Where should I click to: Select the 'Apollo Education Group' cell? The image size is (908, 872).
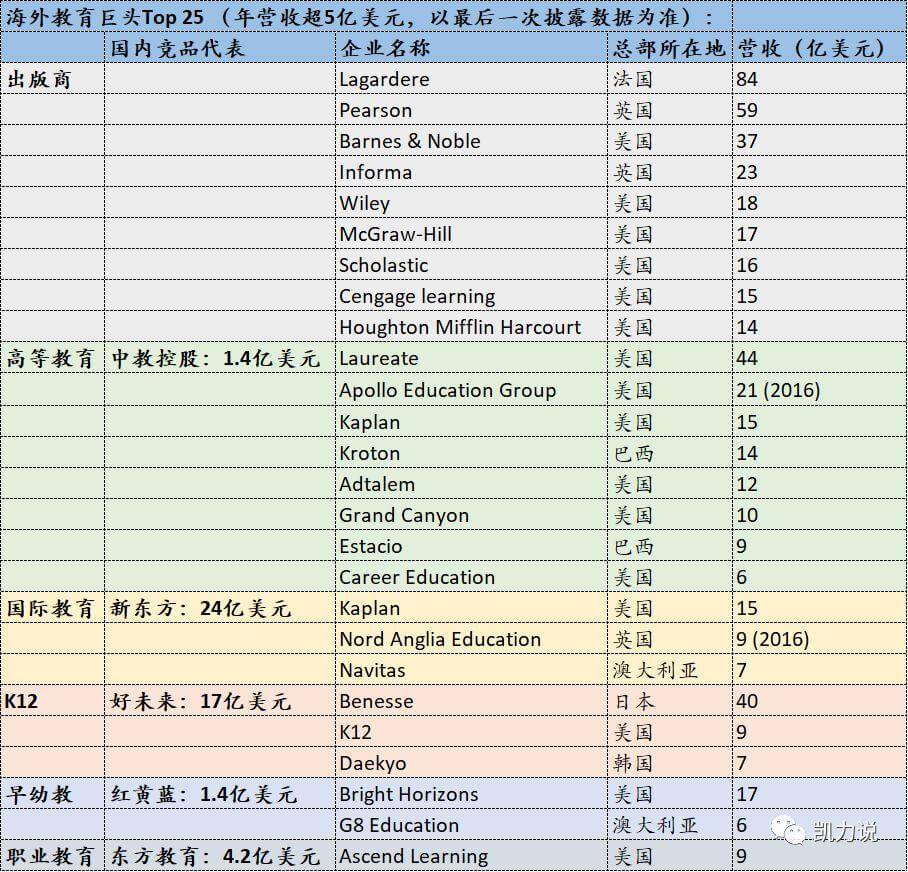(471, 390)
